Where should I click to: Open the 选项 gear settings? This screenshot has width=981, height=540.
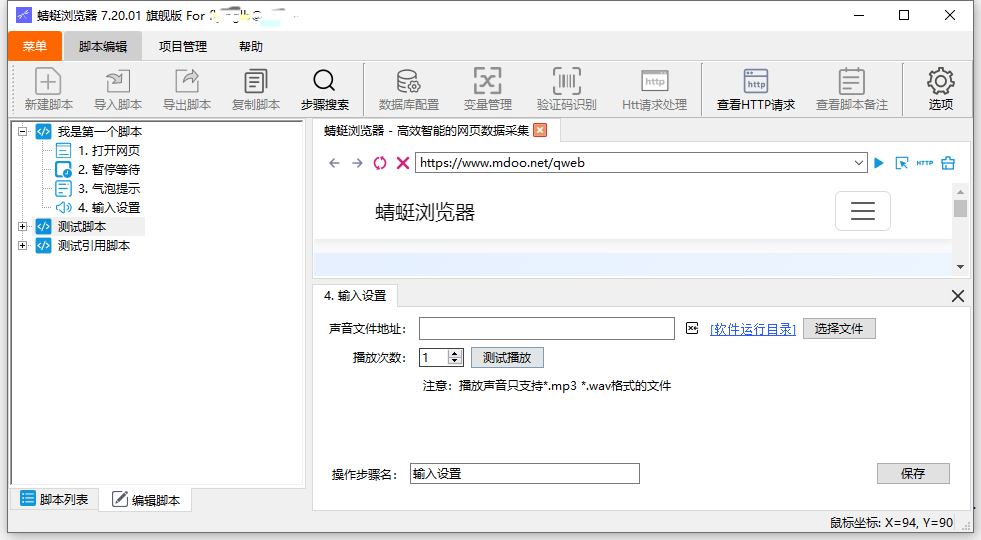(940, 82)
